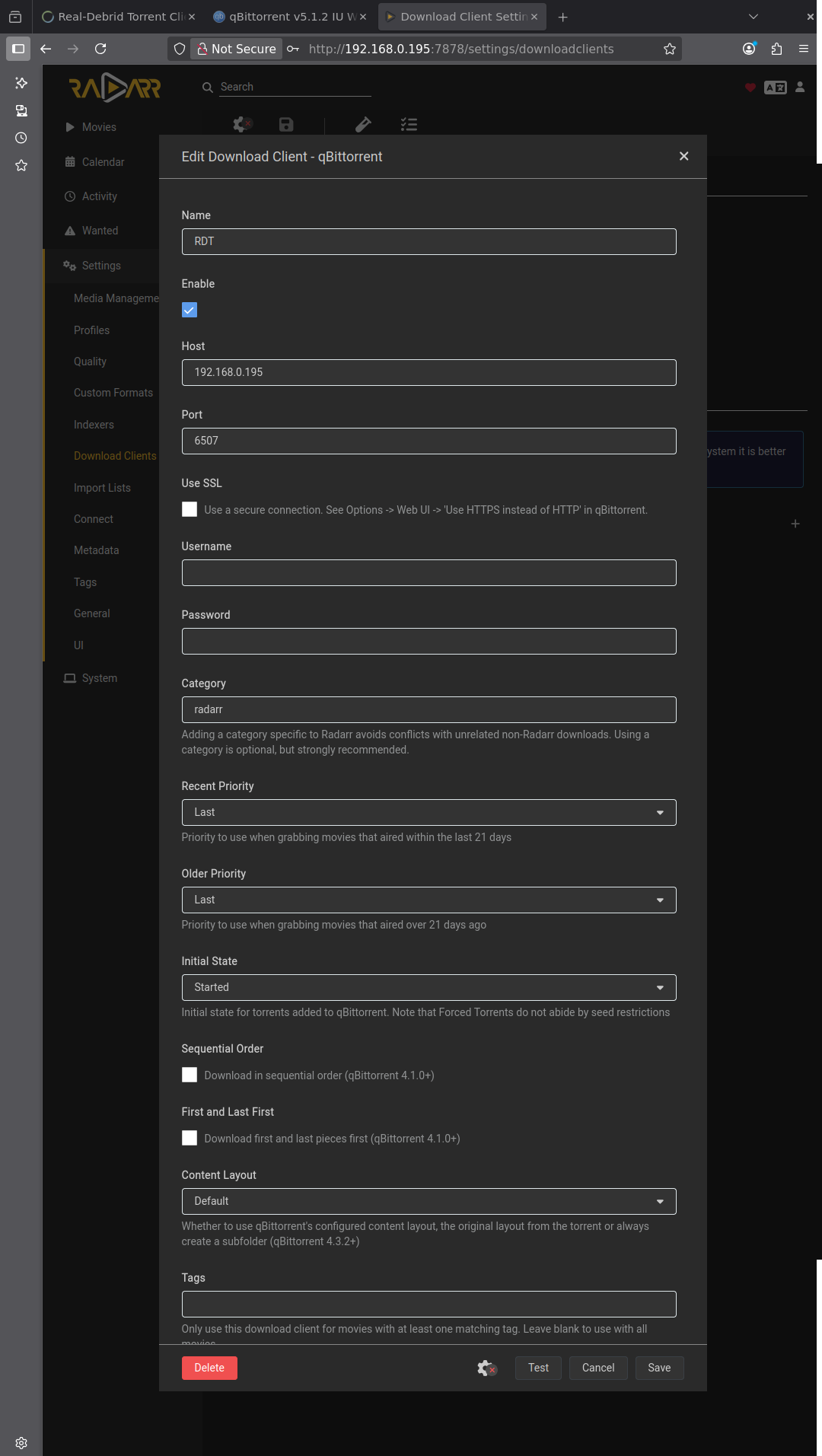Open the Initial State dropdown

point(429,987)
